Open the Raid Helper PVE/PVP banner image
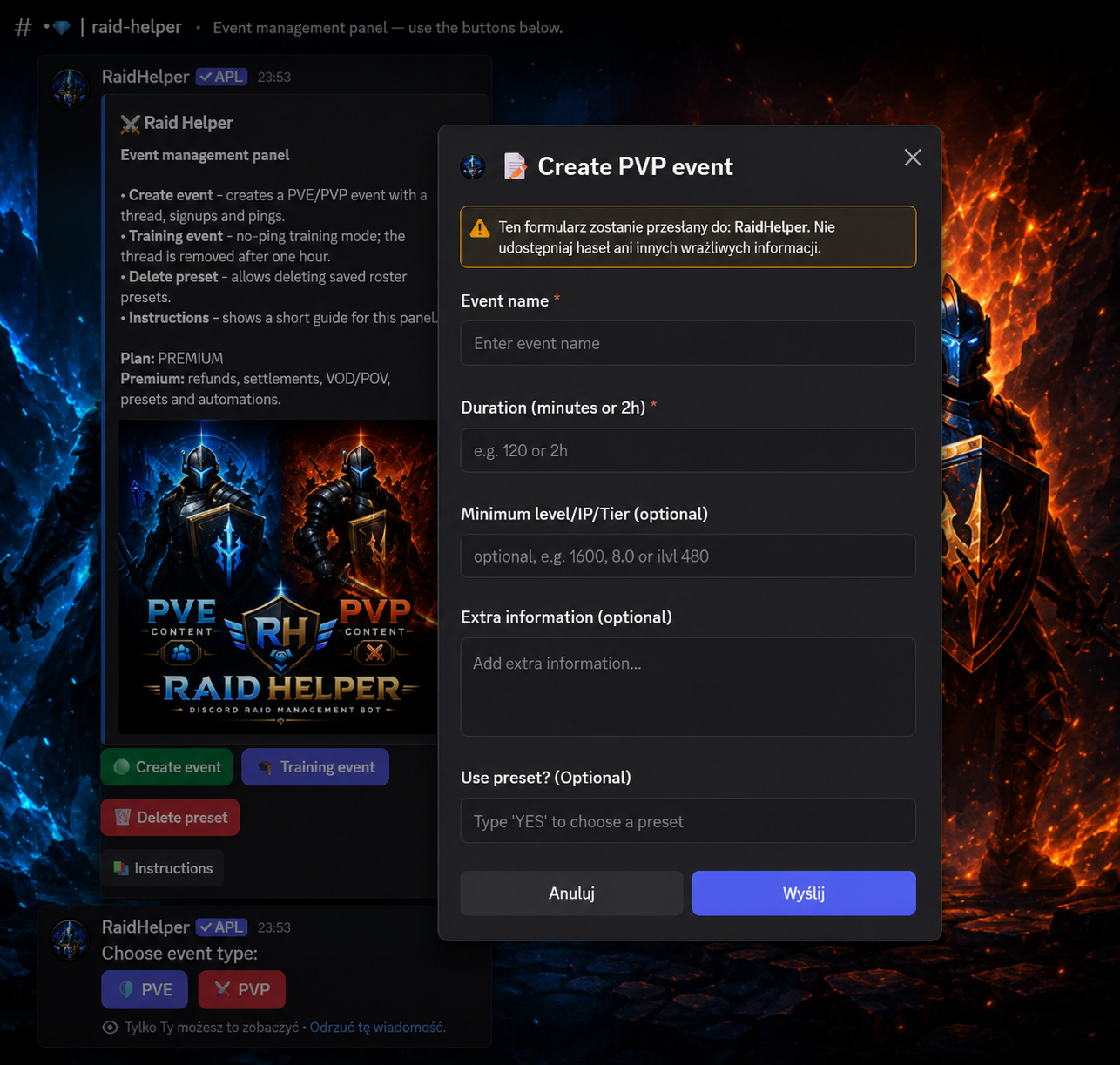The height and width of the screenshot is (1065, 1120). [279, 577]
